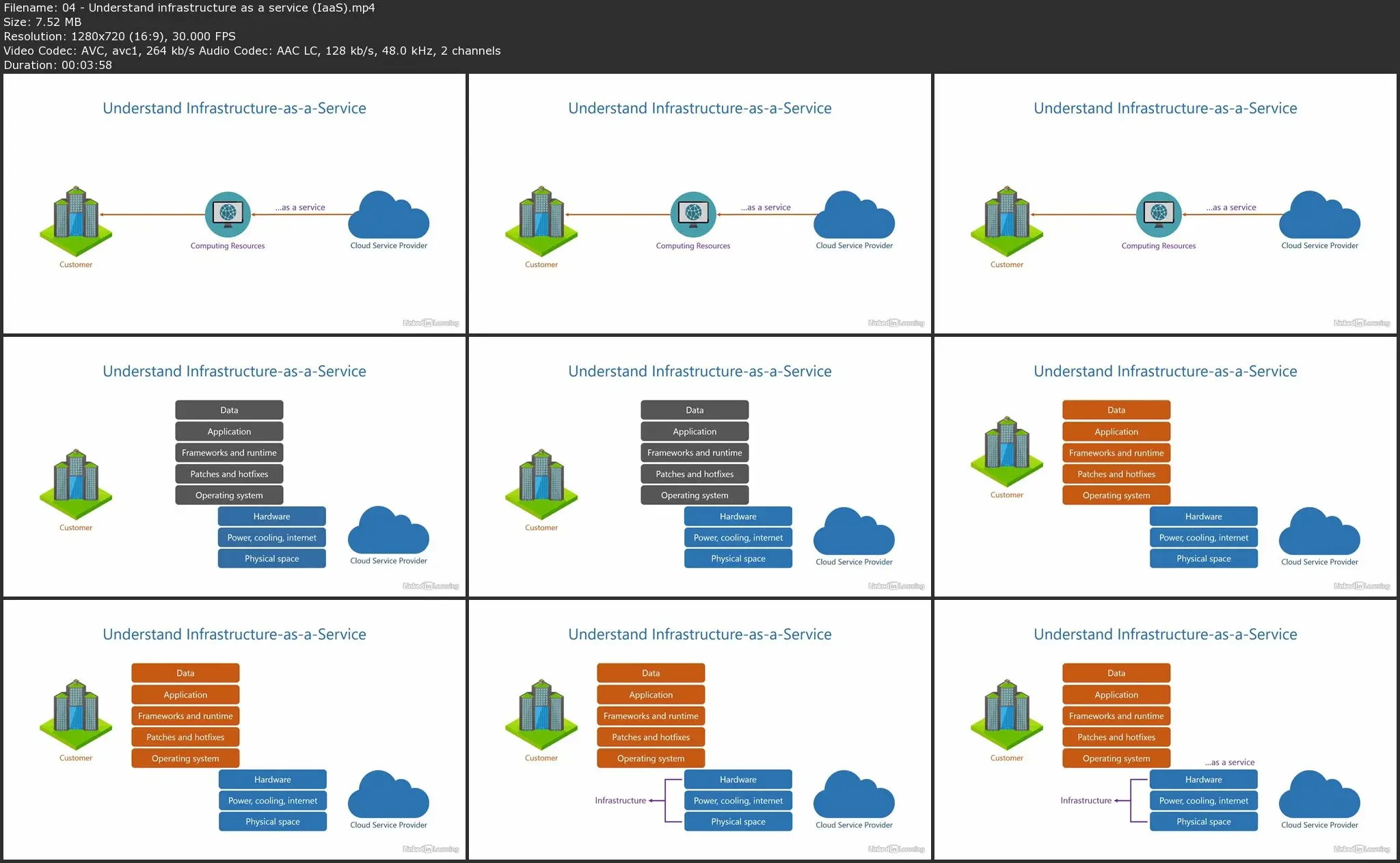Click the Resolution 1280x720 header line

(120, 36)
